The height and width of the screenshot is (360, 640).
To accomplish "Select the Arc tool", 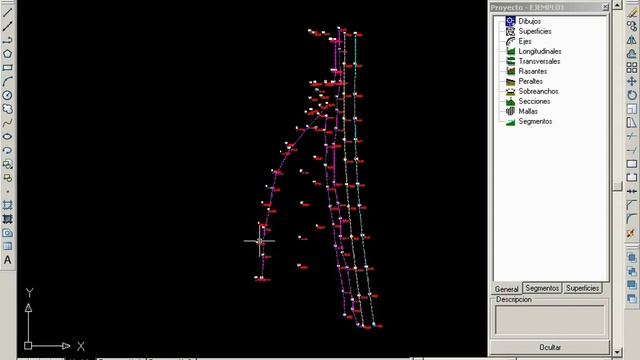I will 7,82.
